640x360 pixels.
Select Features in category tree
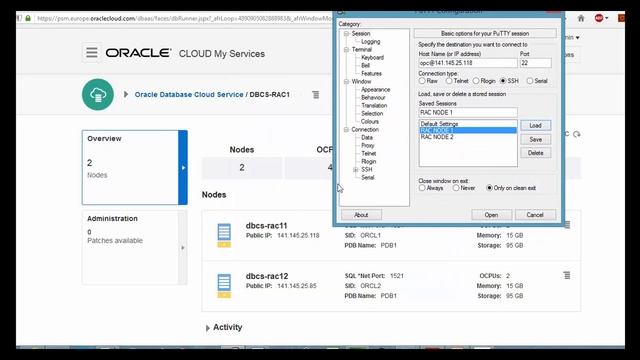pyautogui.click(x=371, y=73)
